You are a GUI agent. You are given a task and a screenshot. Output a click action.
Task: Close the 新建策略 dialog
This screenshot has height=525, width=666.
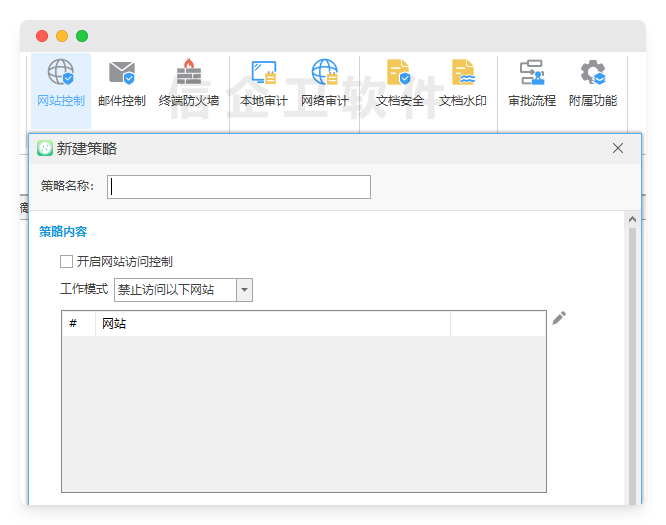pyautogui.click(x=618, y=148)
